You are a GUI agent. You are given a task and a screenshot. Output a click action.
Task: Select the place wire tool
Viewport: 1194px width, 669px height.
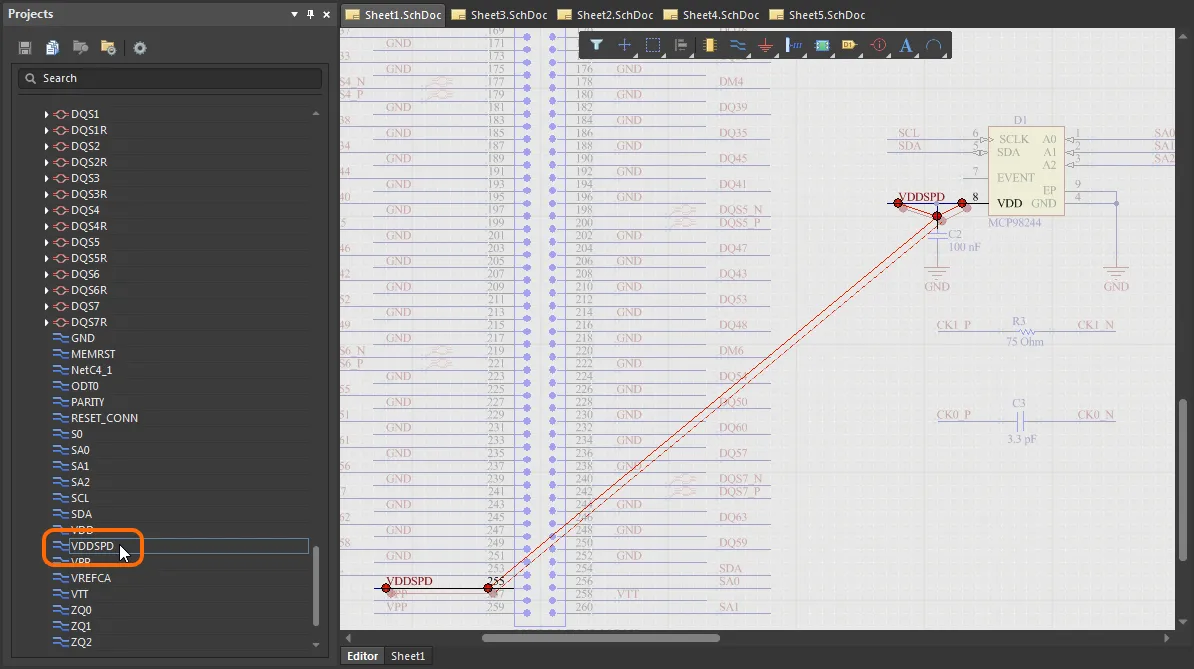point(737,45)
